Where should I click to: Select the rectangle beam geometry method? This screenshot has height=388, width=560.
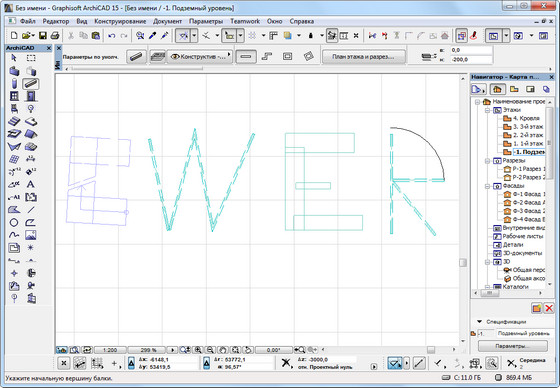pos(288,56)
